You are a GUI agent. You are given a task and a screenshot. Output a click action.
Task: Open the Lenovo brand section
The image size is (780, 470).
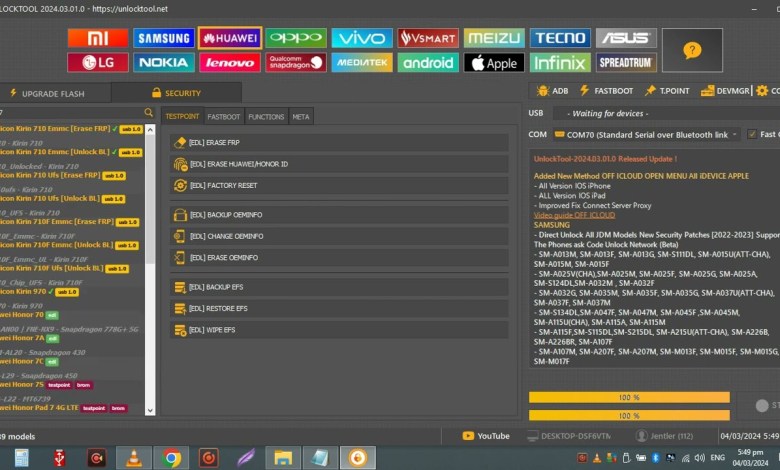click(x=230, y=63)
